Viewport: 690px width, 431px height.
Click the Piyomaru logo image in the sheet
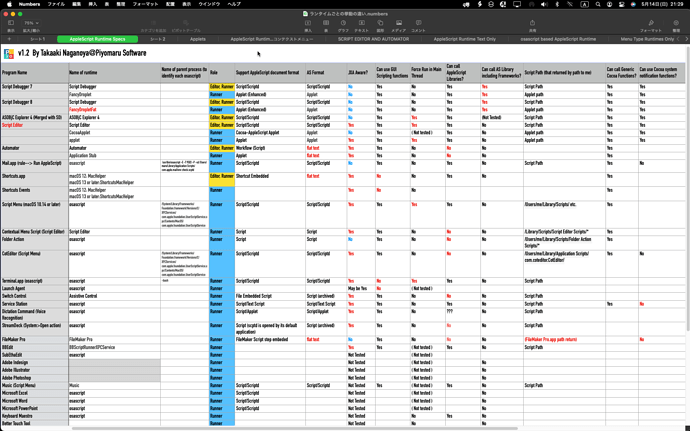(8, 54)
